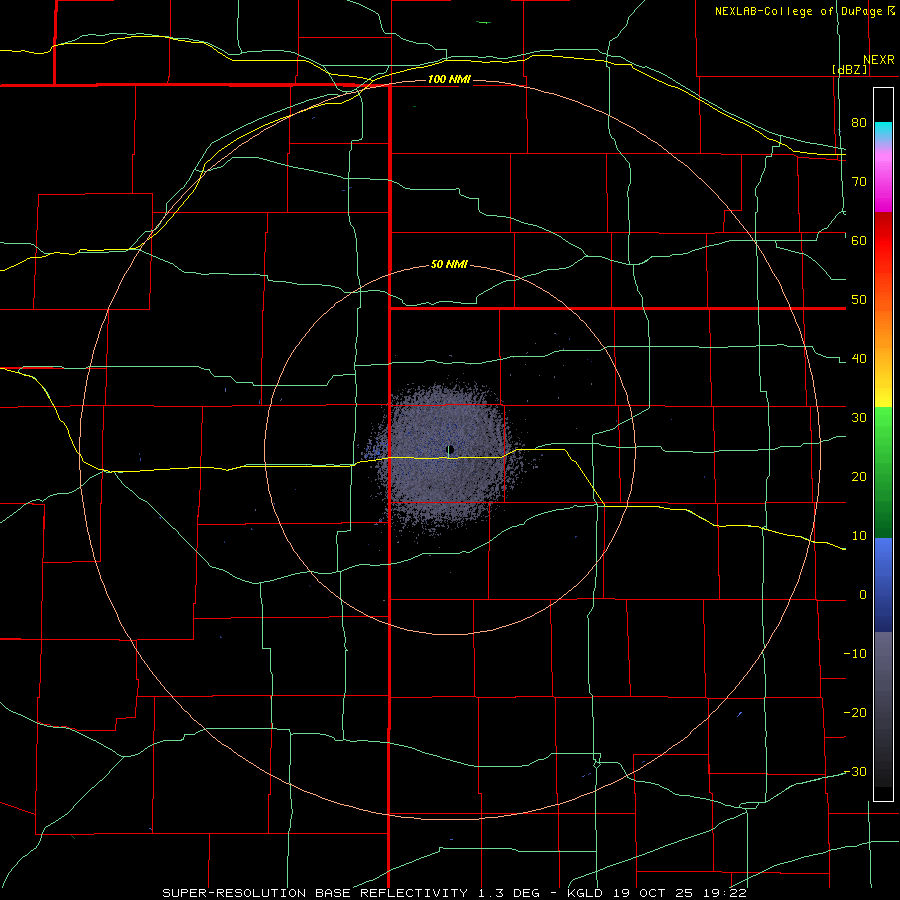Click the 0 dBZ scale label
Viewport: 900px width, 900px height.
(x=863, y=595)
